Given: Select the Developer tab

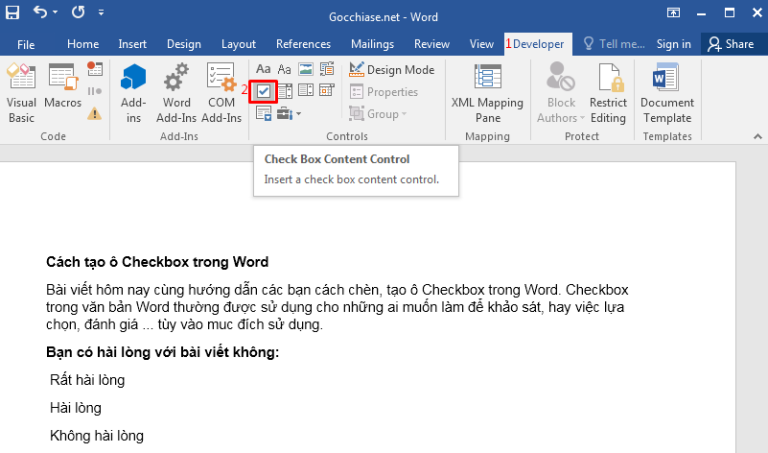Looking at the screenshot, I should pos(538,44).
